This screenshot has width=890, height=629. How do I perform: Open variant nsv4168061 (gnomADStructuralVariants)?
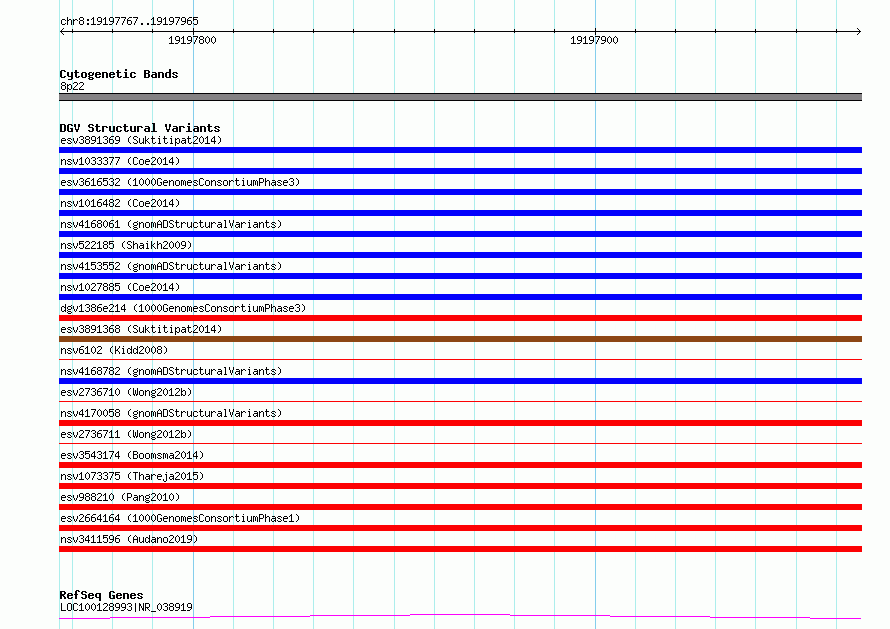point(171,224)
